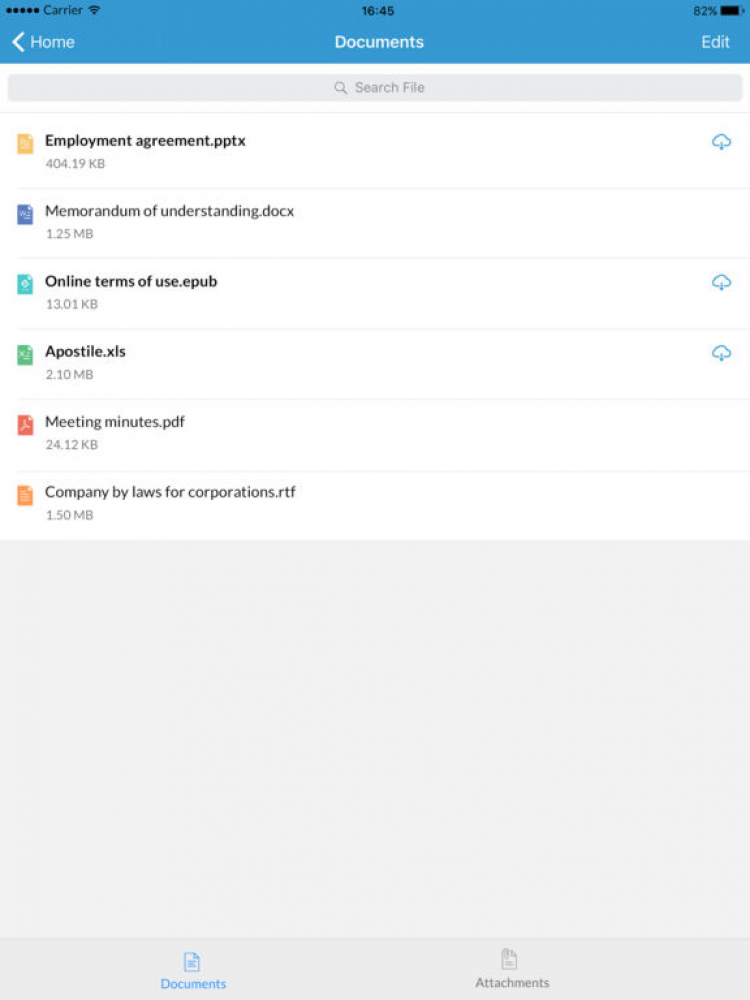Image resolution: width=750 pixels, height=1000 pixels.
Task: Select the teal epub file icon
Action: (x=25, y=284)
